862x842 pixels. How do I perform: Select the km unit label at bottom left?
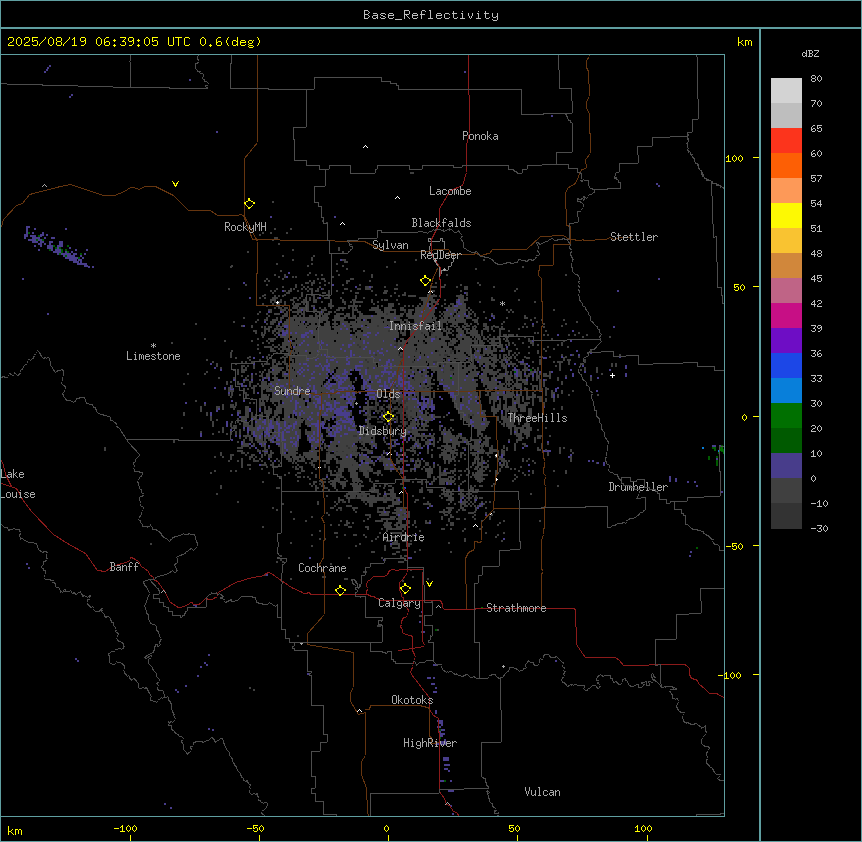click(x=15, y=830)
